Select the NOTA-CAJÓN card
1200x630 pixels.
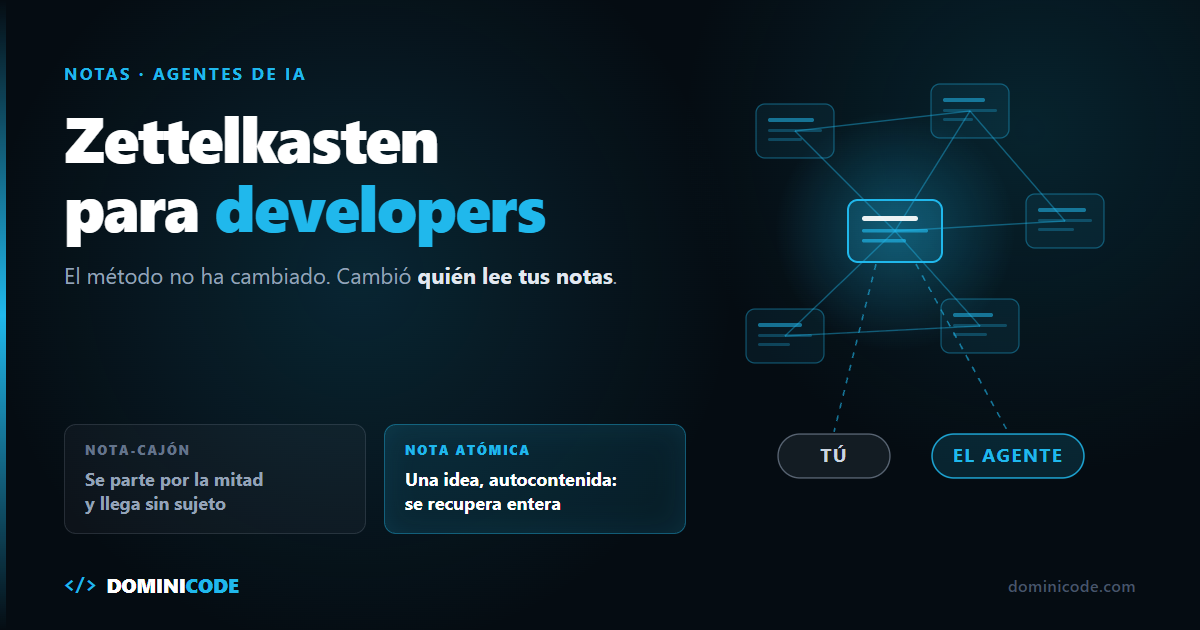coord(215,479)
